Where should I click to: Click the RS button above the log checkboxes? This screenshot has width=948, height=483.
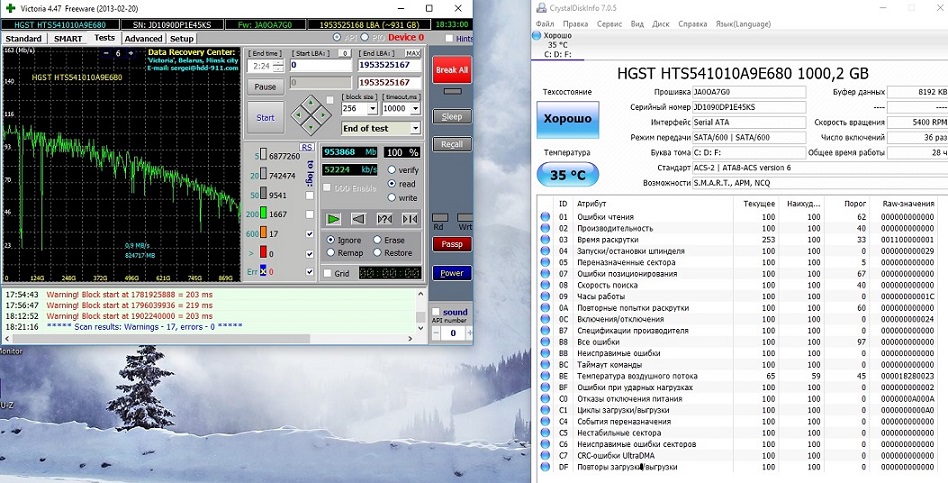click(307, 147)
